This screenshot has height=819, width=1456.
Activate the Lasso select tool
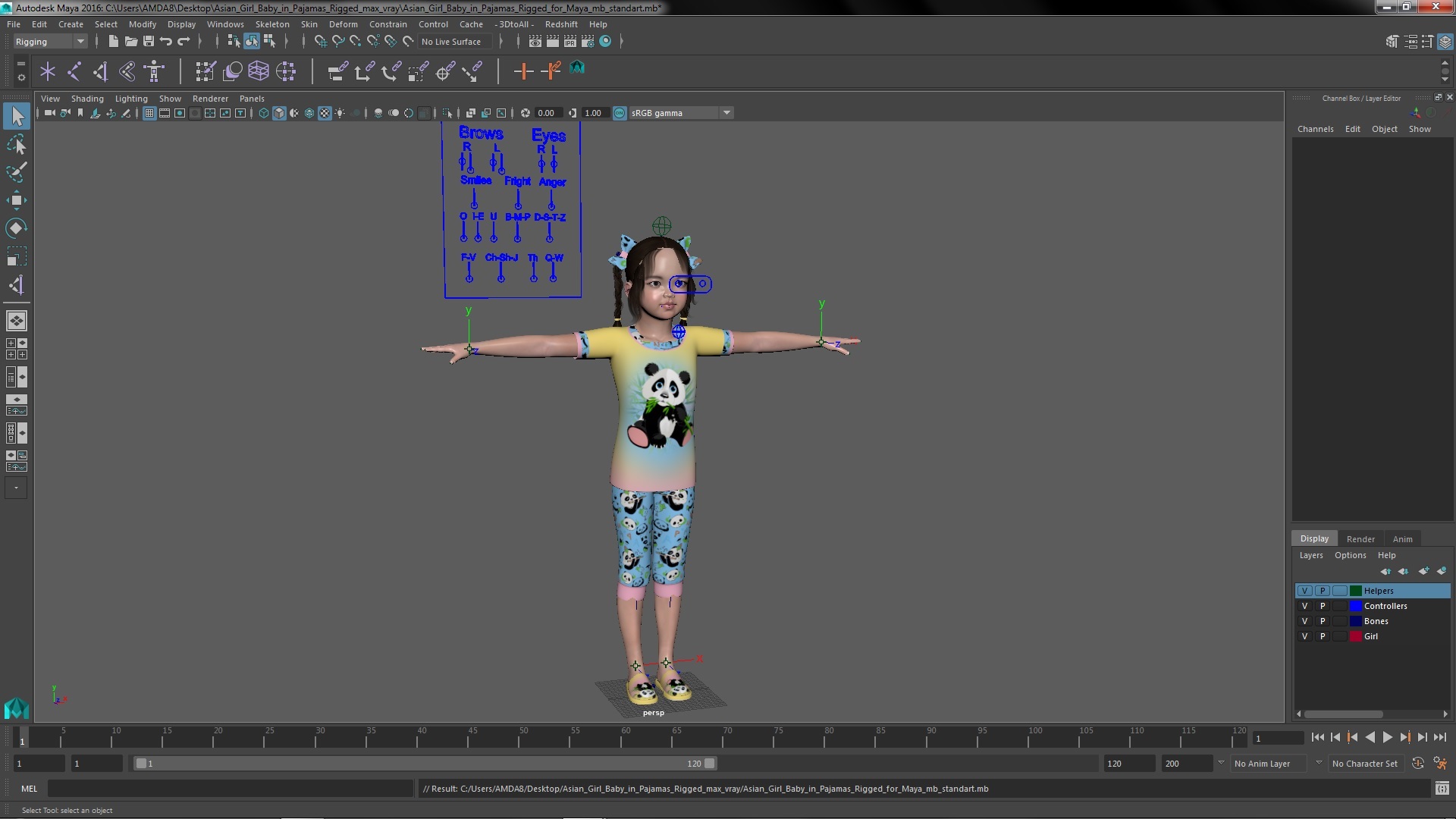(17, 144)
